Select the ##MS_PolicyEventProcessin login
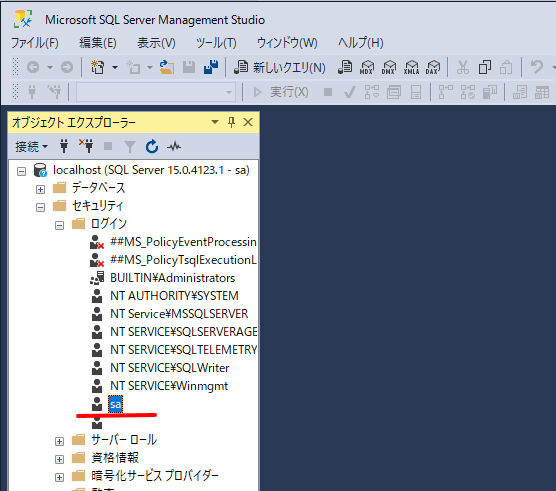Image resolution: width=556 pixels, height=491 pixels. click(x=183, y=242)
